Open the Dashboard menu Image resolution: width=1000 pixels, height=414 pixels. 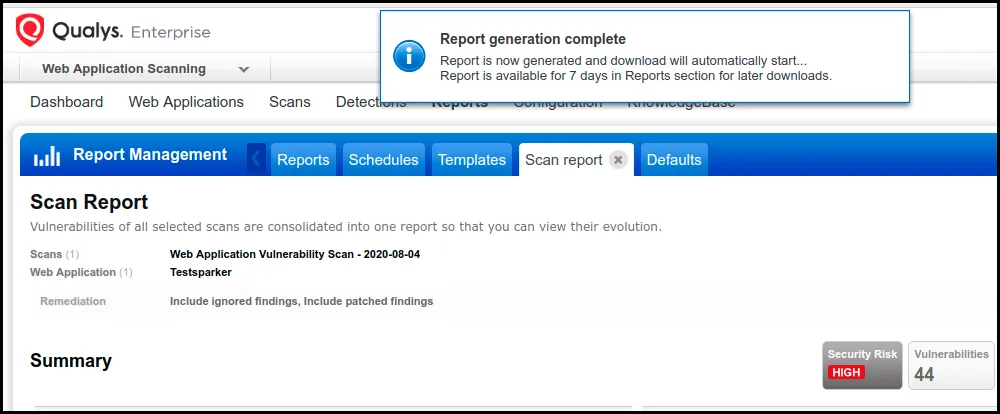tap(66, 102)
